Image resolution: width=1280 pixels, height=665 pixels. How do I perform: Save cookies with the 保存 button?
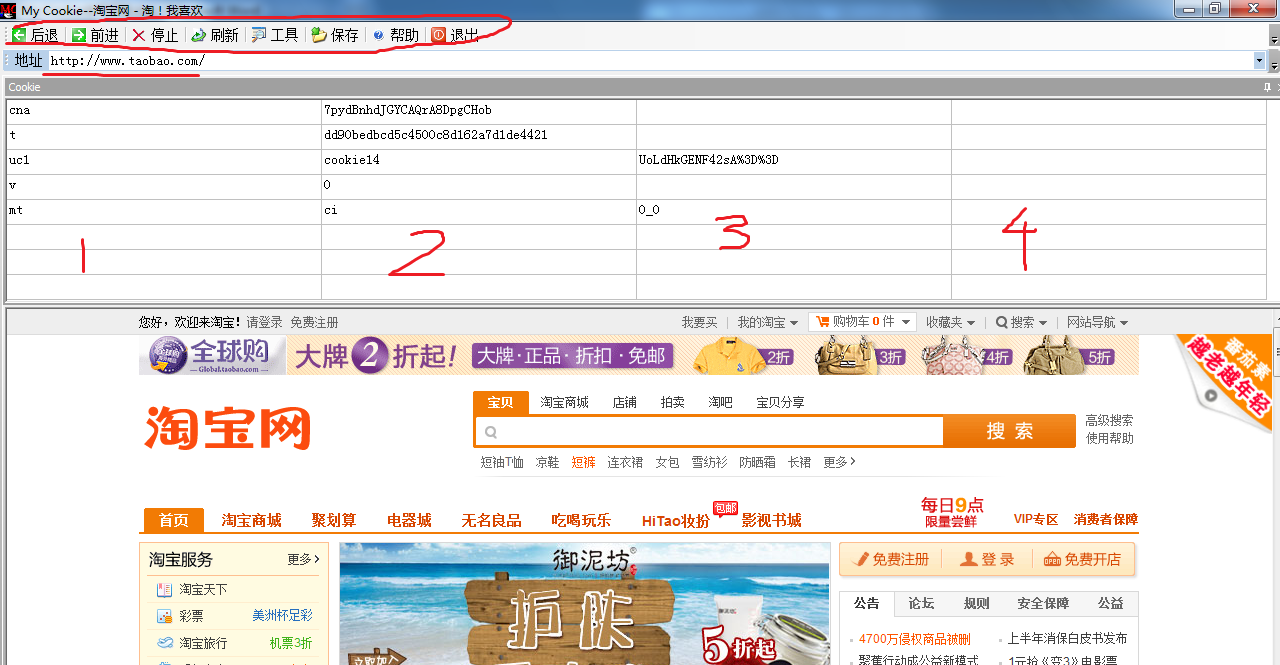tap(335, 35)
